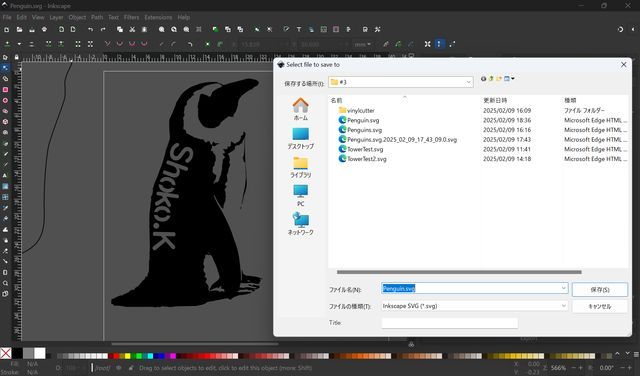
Task: Click the Insert new nodes icon
Action: 7,44
